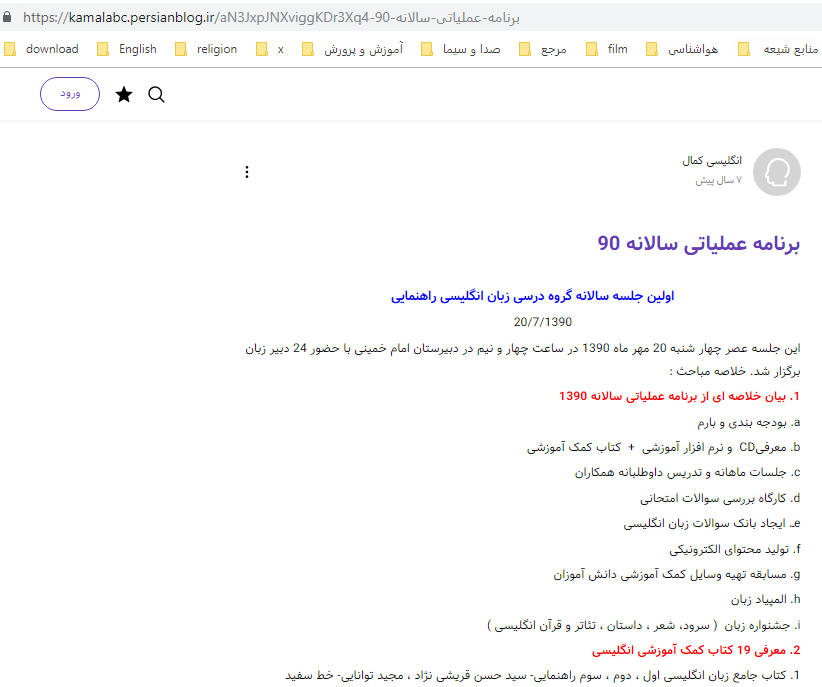Click the line برگزار شد. خلاصه مباحث
The height and width of the screenshot is (687, 822).
point(734,371)
